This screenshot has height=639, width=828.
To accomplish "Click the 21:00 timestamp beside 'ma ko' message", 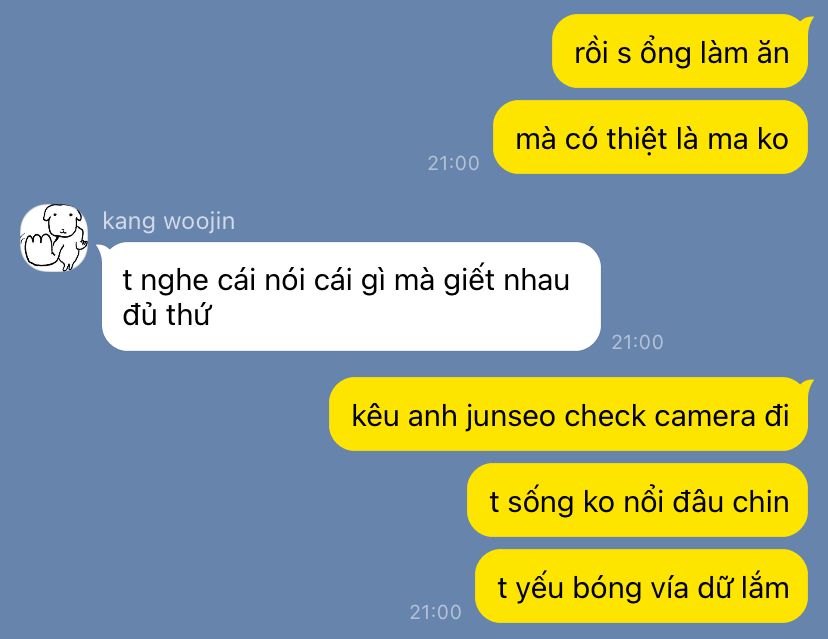I will click(453, 163).
